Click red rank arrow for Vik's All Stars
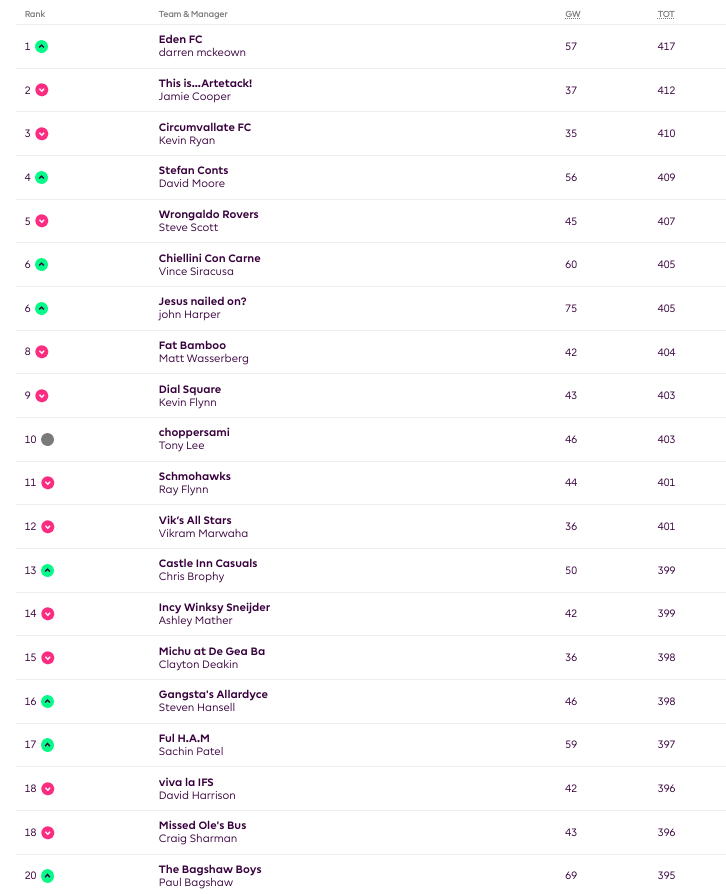The width and height of the screenshot is (726, 894). point(48,526)
